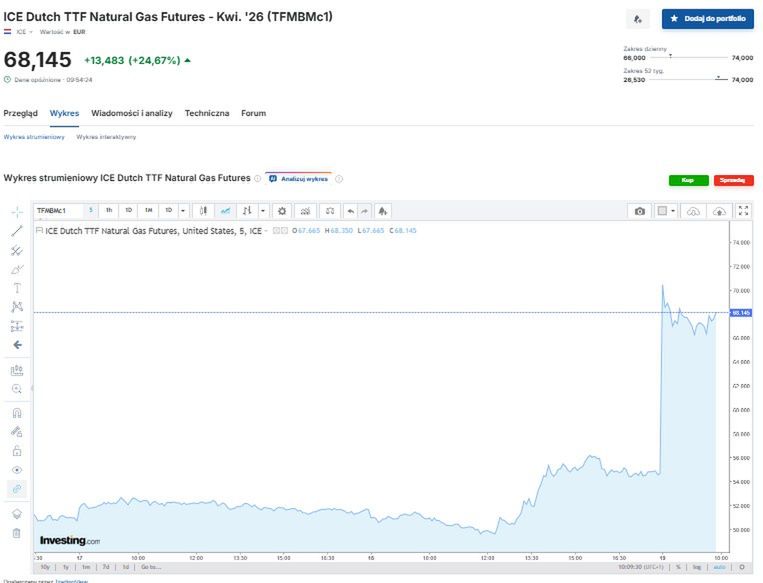Viewport: 763px width, 583px height.
Task: Click the redo arrow in chart toolbar
Action: (364, 211)
